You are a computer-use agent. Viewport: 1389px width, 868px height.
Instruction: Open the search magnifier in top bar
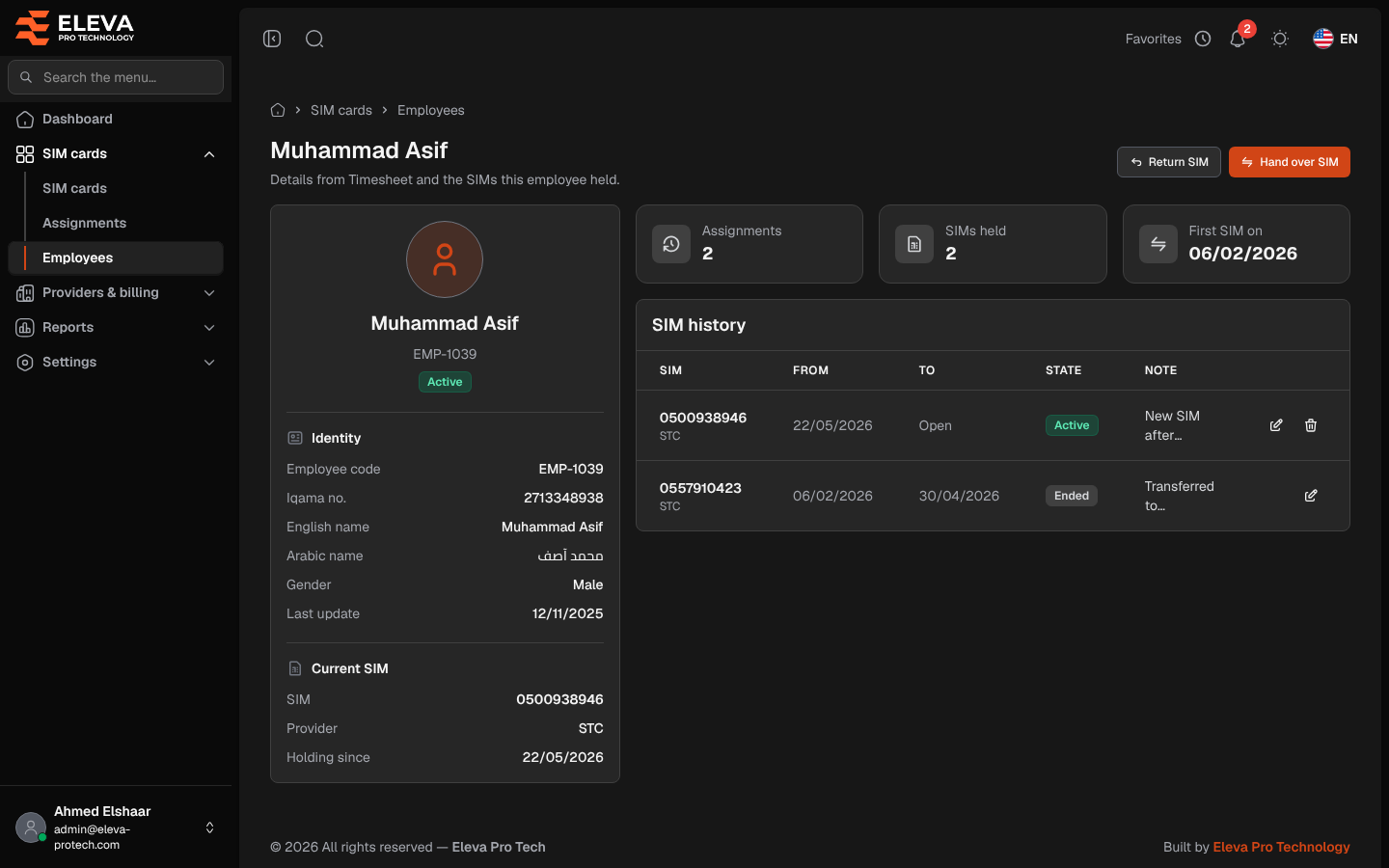[314, 39]
